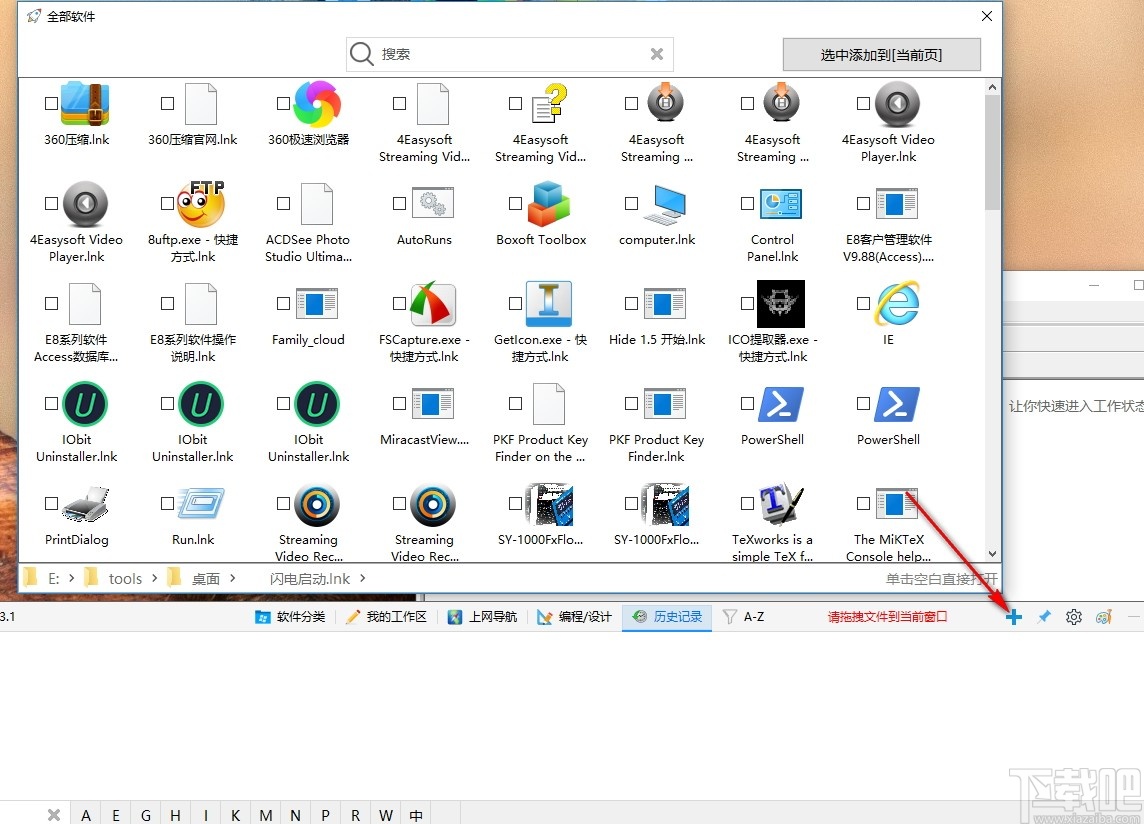Switch to 编程/设计 tab
Image resolution: width=1144 pixels, height=824 pixels.
(575, 617)
